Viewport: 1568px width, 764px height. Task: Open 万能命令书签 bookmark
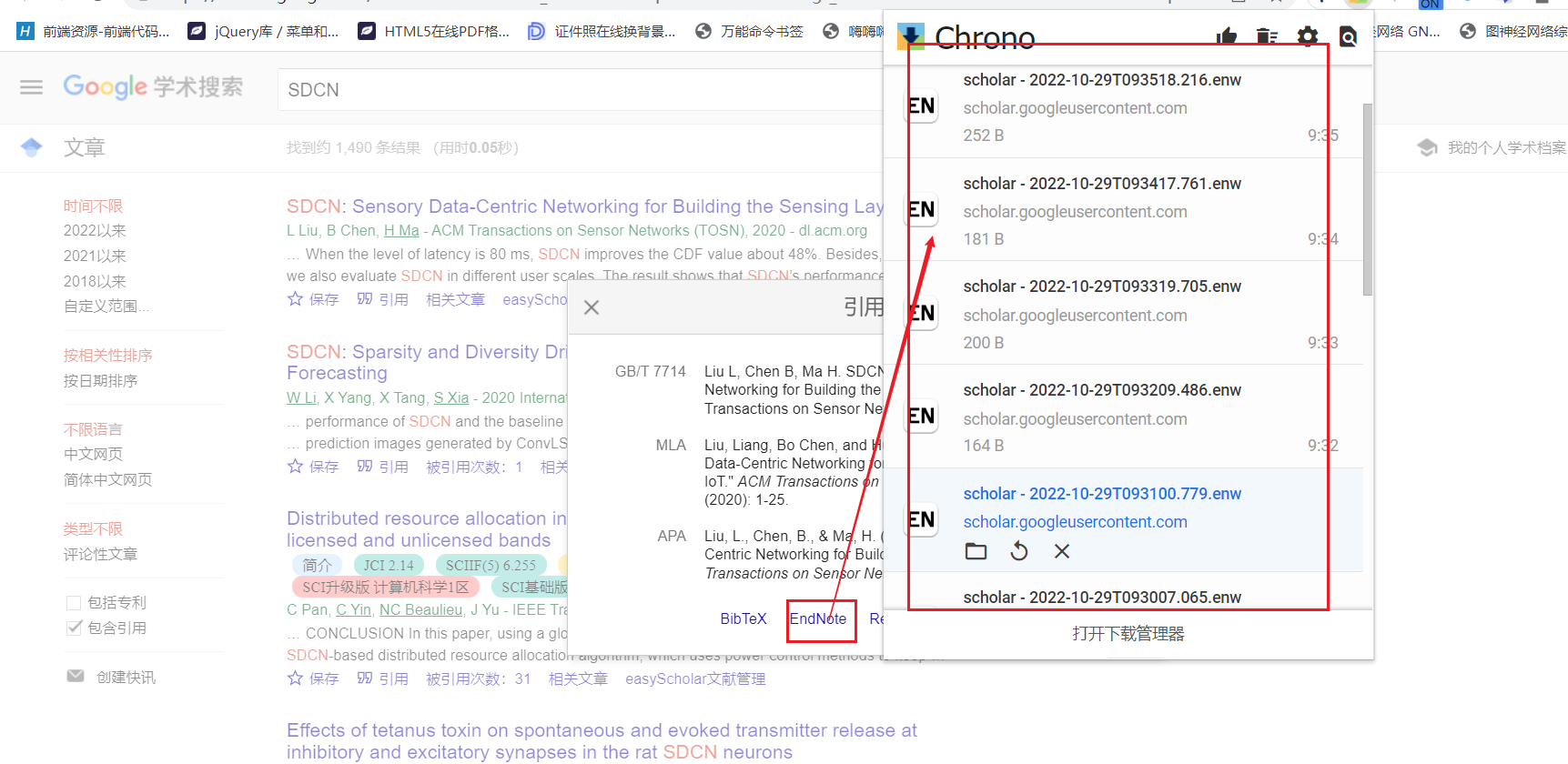pos(749,31)
